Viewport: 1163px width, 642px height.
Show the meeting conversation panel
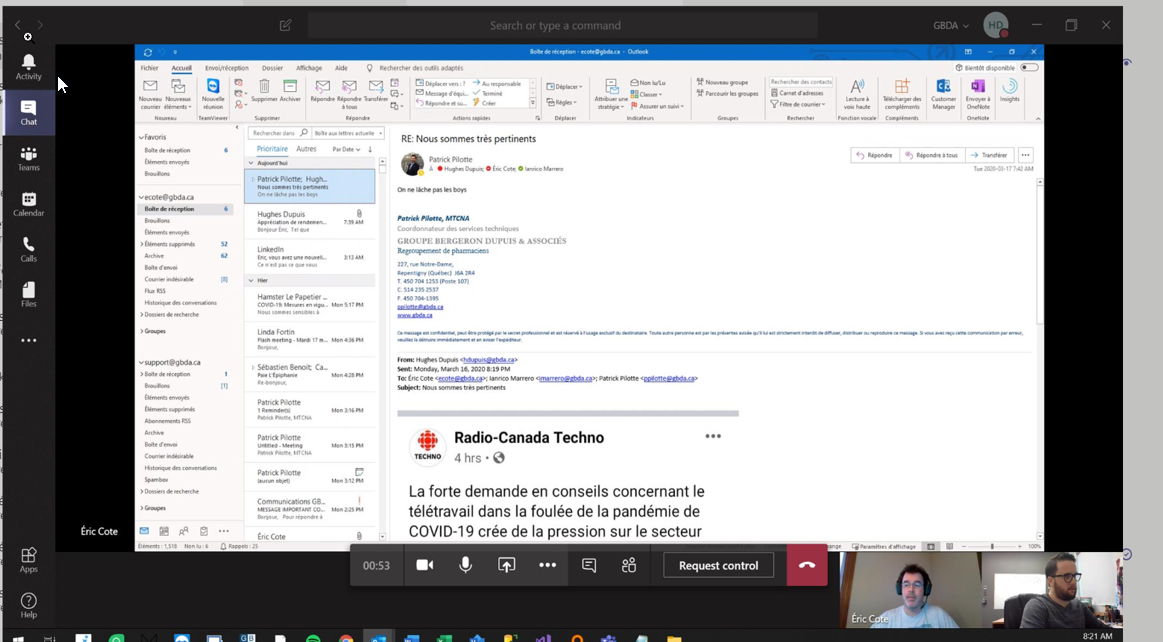coord(589,565)
